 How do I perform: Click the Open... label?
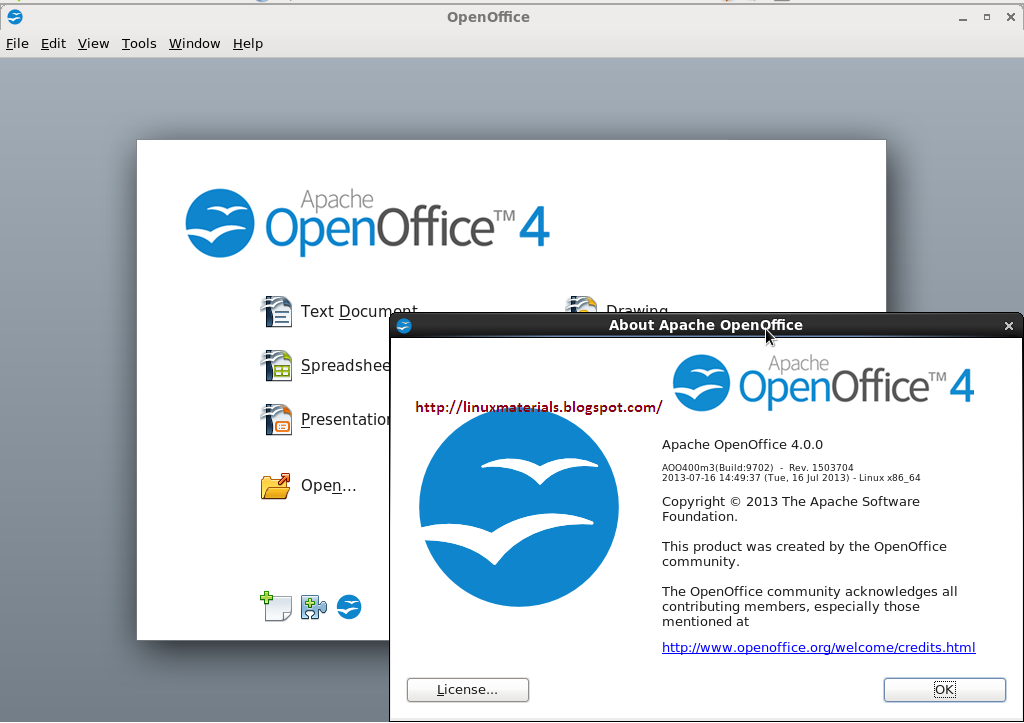328,486
